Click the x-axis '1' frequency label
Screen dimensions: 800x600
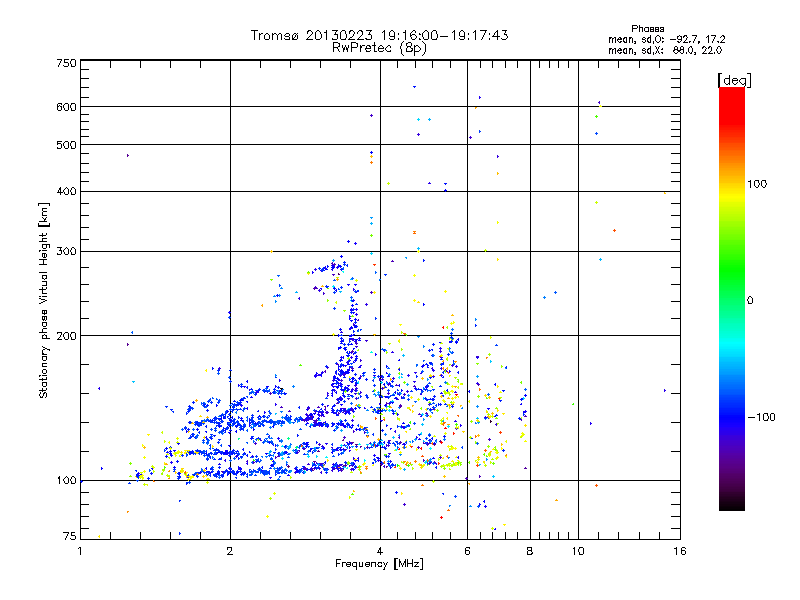[80, 551]
